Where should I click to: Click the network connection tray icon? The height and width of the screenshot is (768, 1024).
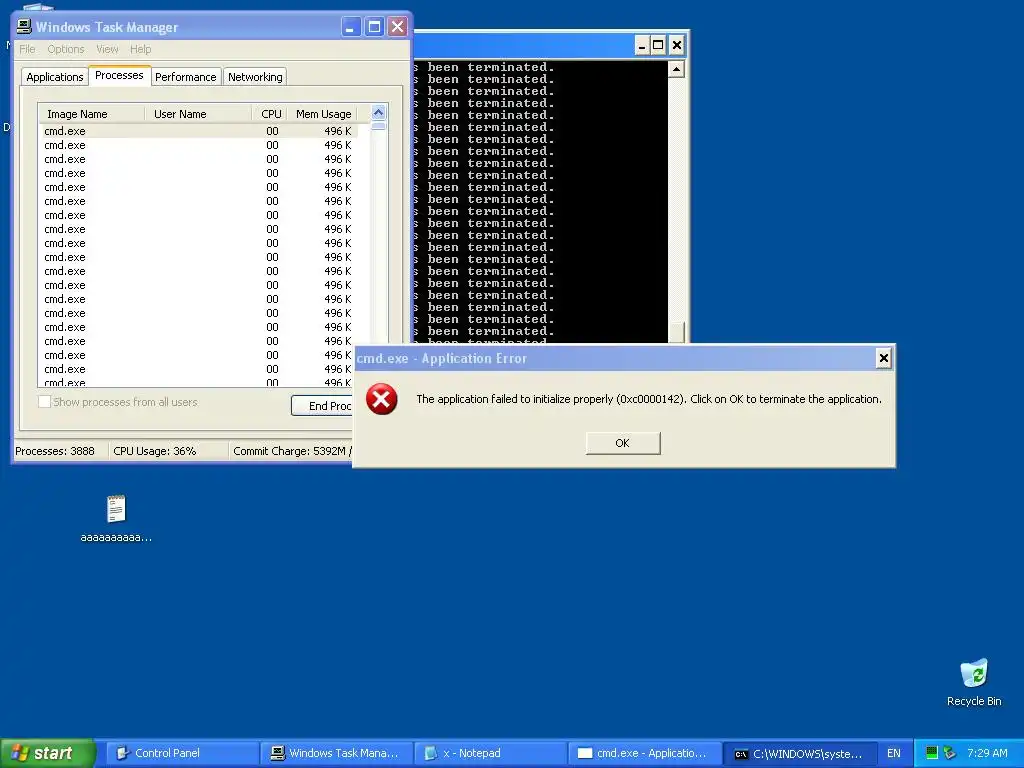950,753
